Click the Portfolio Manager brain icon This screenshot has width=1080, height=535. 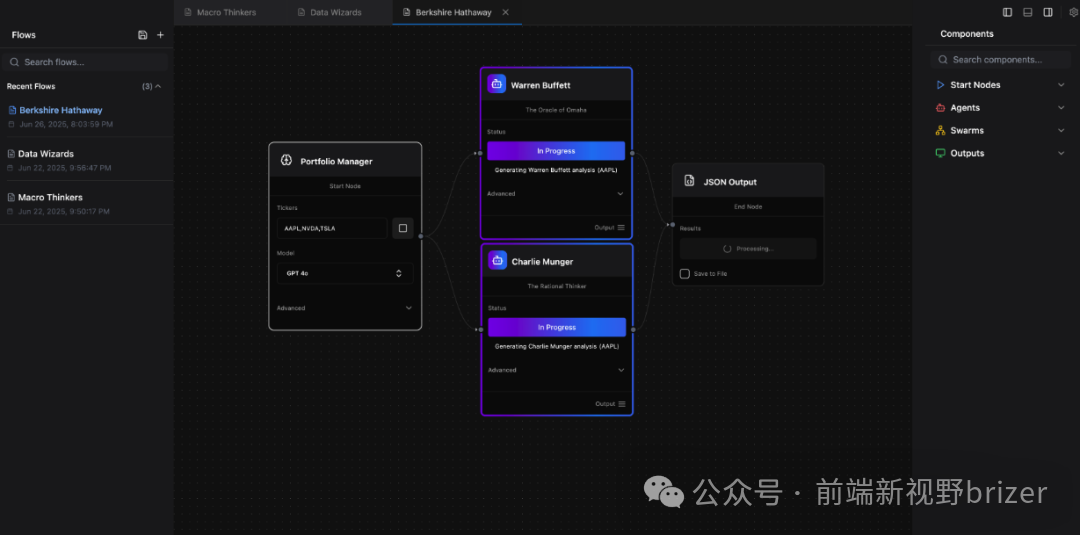pos(287,160)
